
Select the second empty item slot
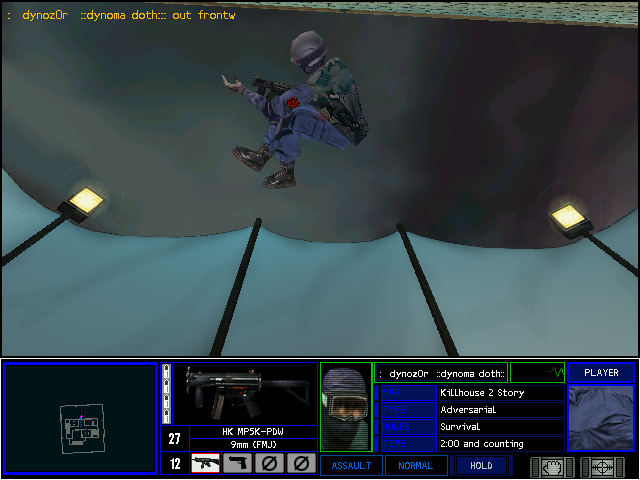coord(301,463)
